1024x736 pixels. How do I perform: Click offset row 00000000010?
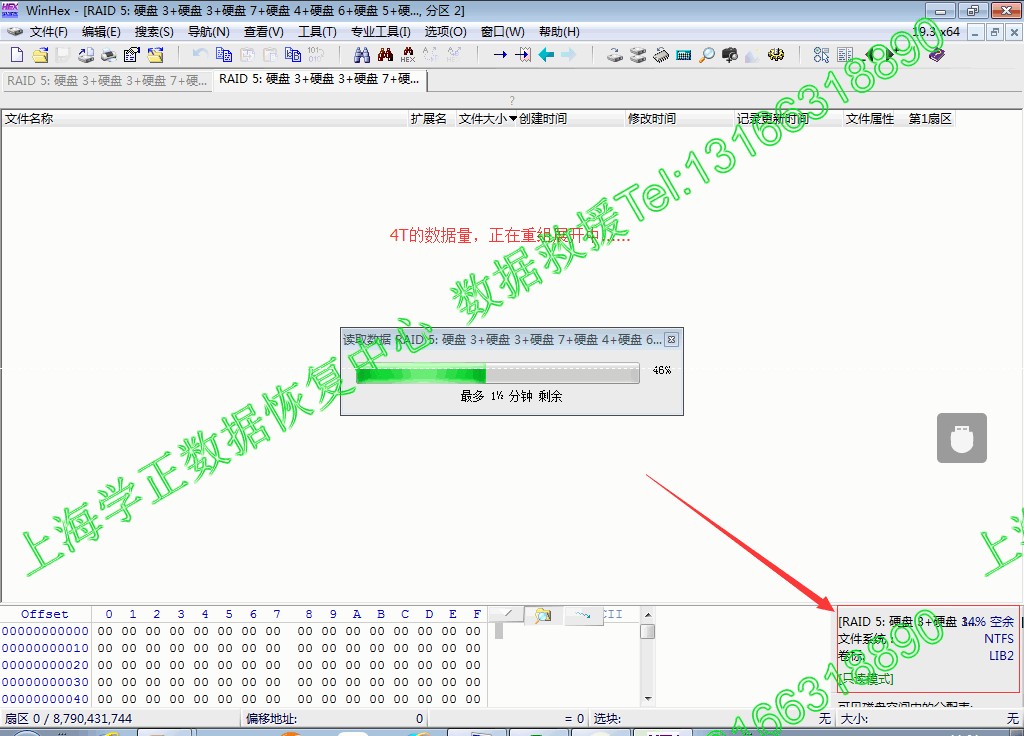click(45, 648)
